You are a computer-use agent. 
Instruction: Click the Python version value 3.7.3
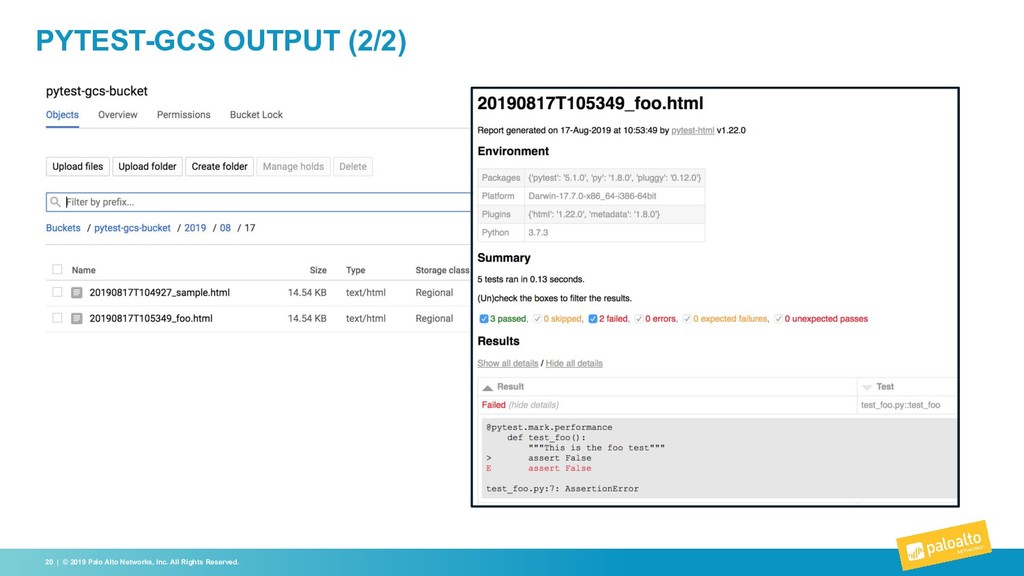tap(538, 232)
